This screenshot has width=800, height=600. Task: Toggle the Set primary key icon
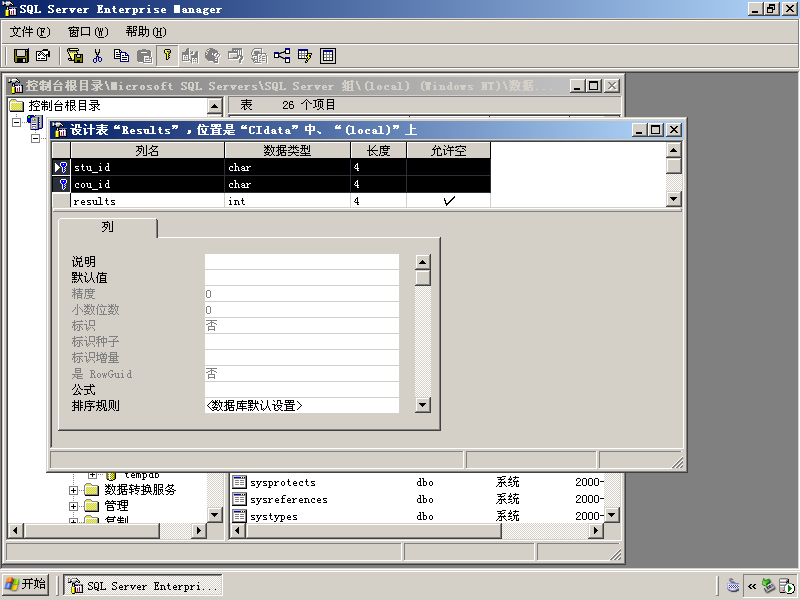click(x=167, y=56)
